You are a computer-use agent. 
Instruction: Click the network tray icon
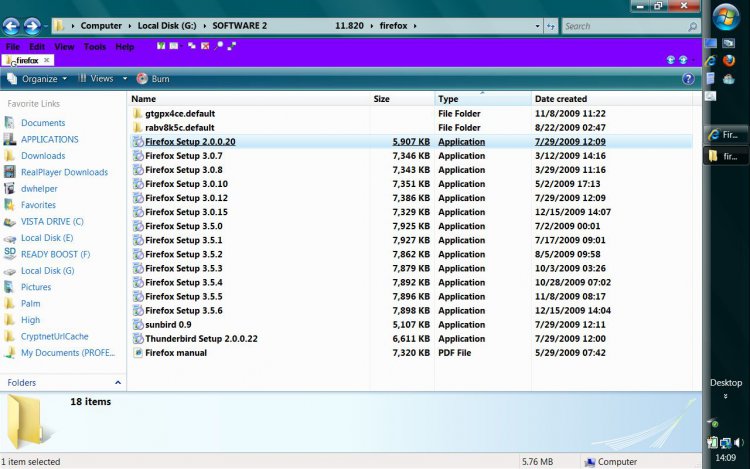(x=726, y=443)
